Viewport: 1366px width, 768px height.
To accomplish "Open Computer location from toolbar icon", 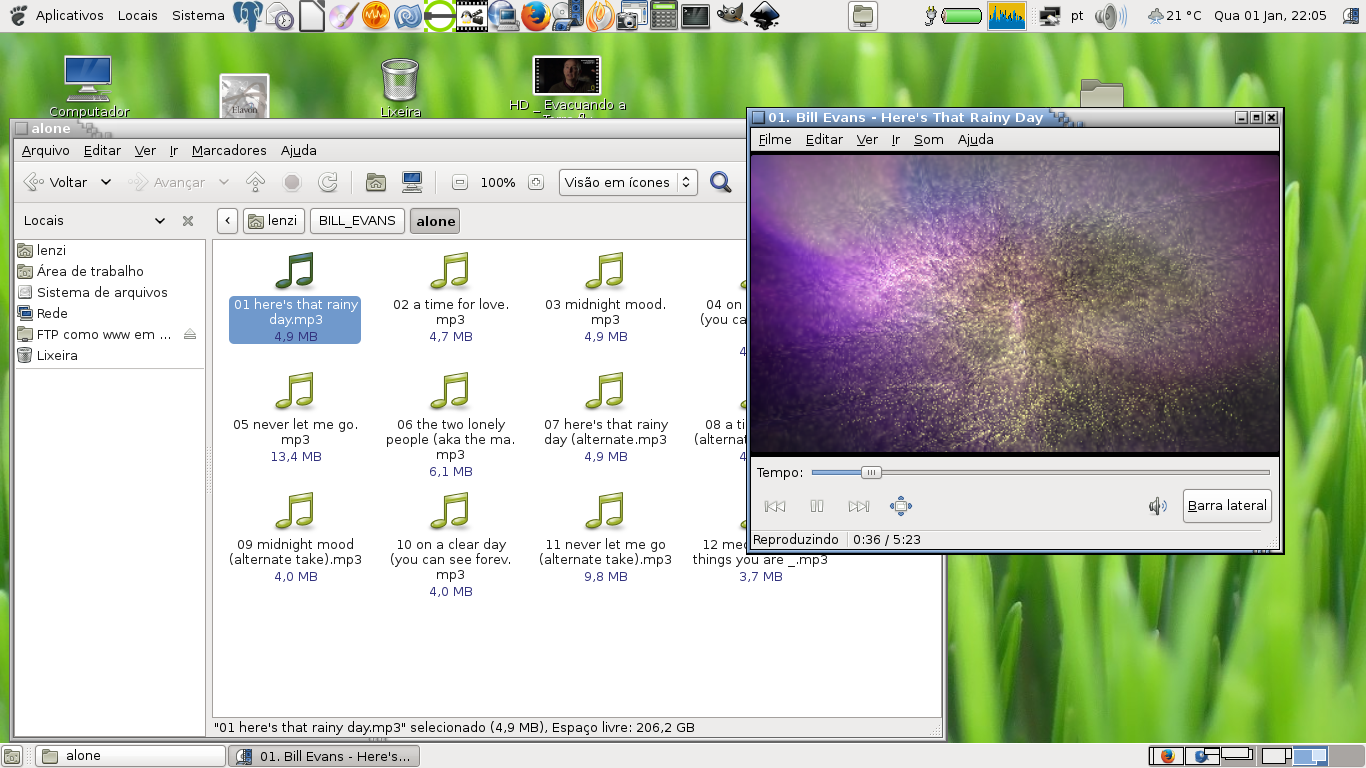I will pos(411,182).
